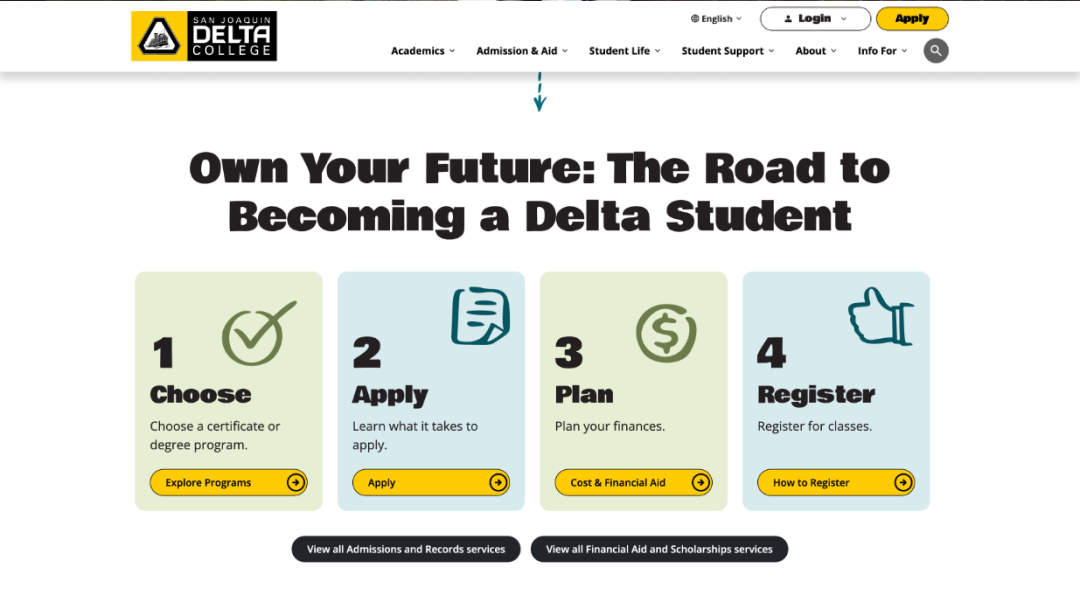Click the globe icon beside English
This screenshot has height=600, width=1080.
pos(695,19)
